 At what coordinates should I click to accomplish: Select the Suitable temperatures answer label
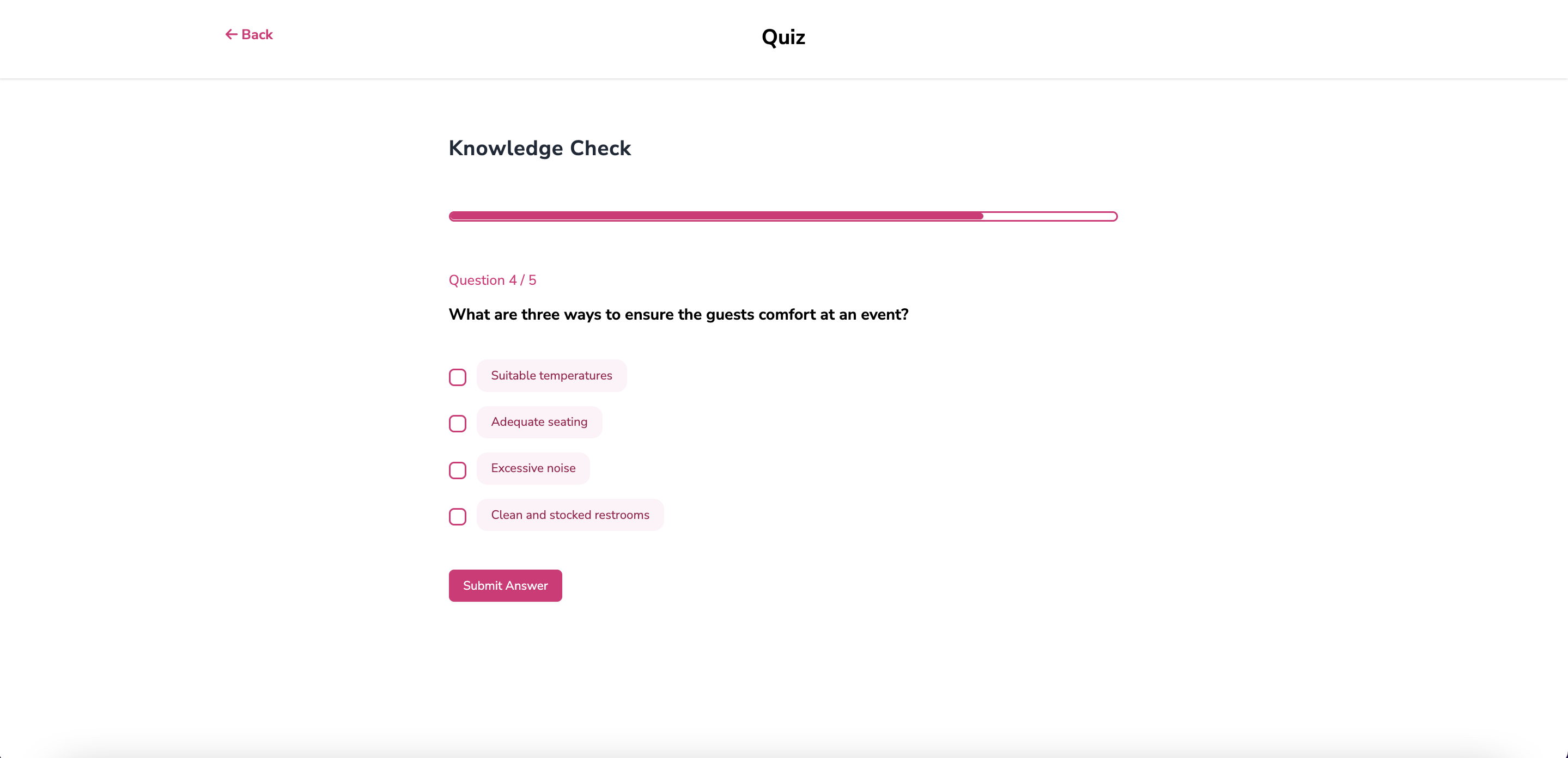551,375
